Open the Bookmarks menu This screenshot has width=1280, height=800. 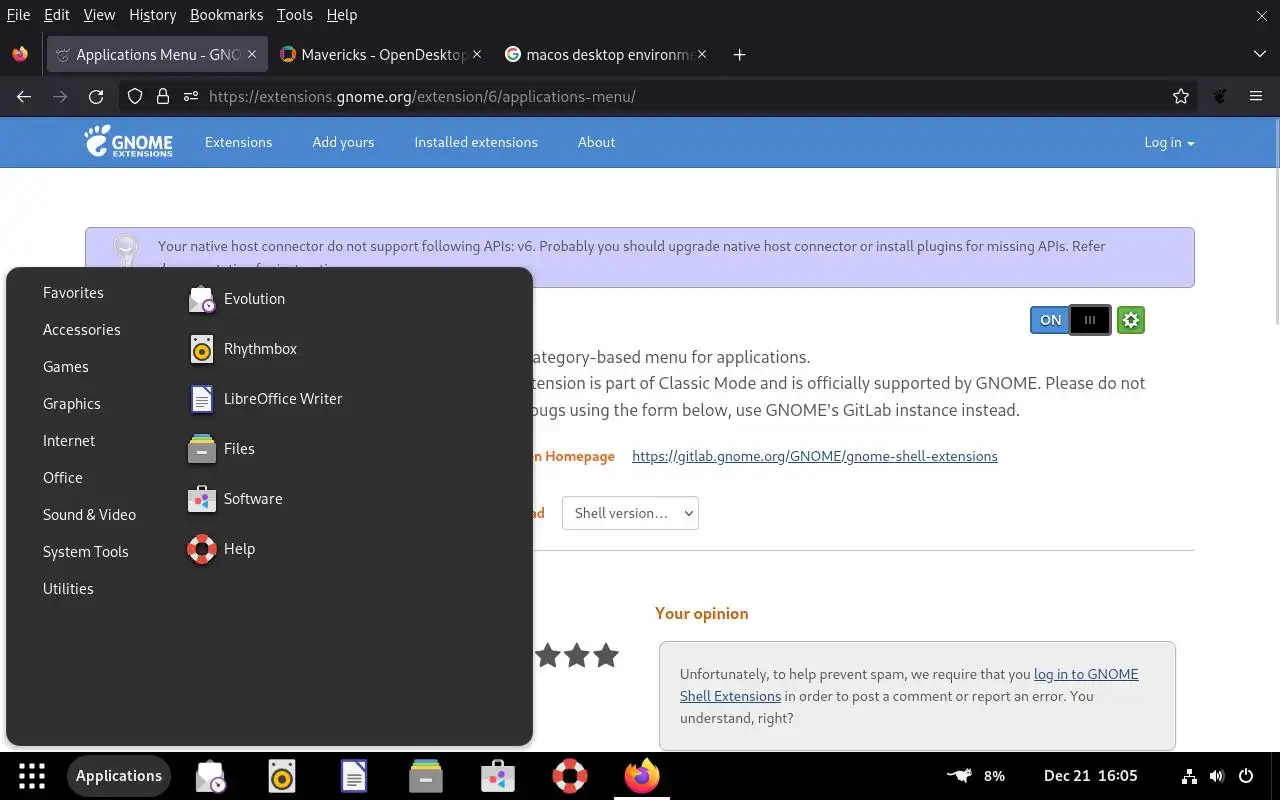[227, 15]
